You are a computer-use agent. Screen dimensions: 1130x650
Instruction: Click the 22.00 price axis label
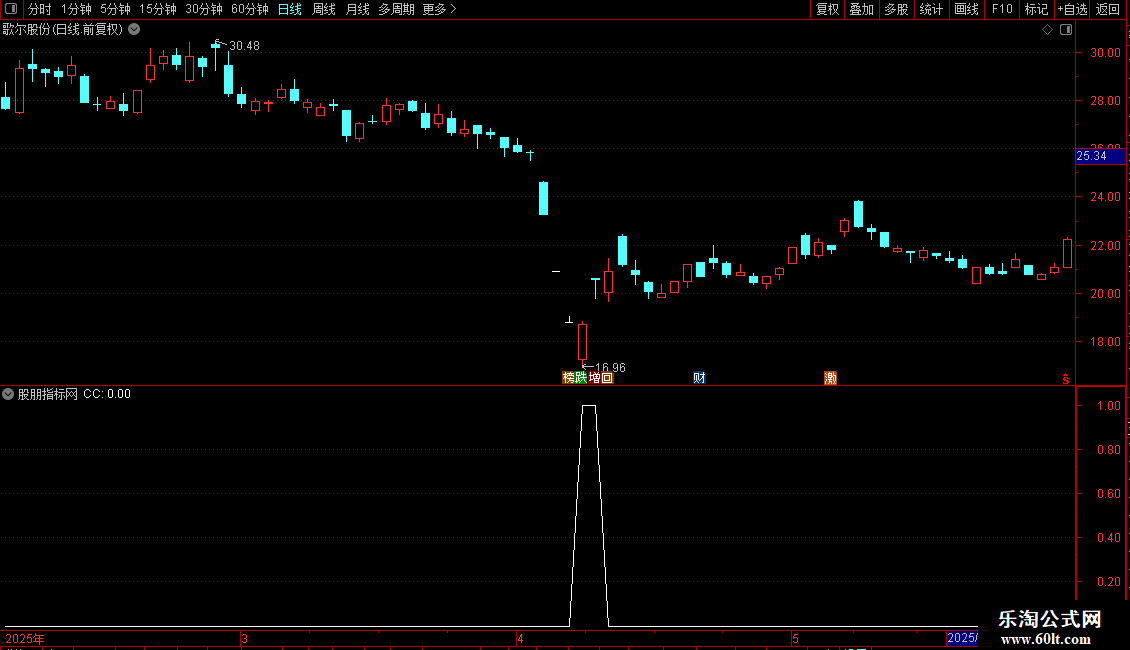1105,246
